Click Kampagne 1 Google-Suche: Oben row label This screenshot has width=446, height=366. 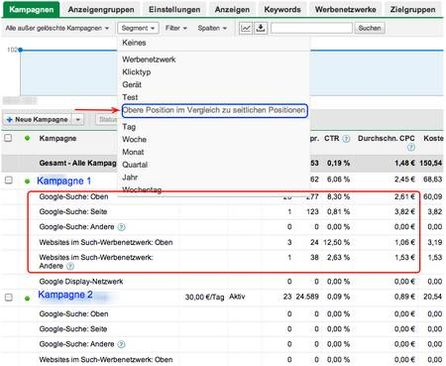point(74,197)
